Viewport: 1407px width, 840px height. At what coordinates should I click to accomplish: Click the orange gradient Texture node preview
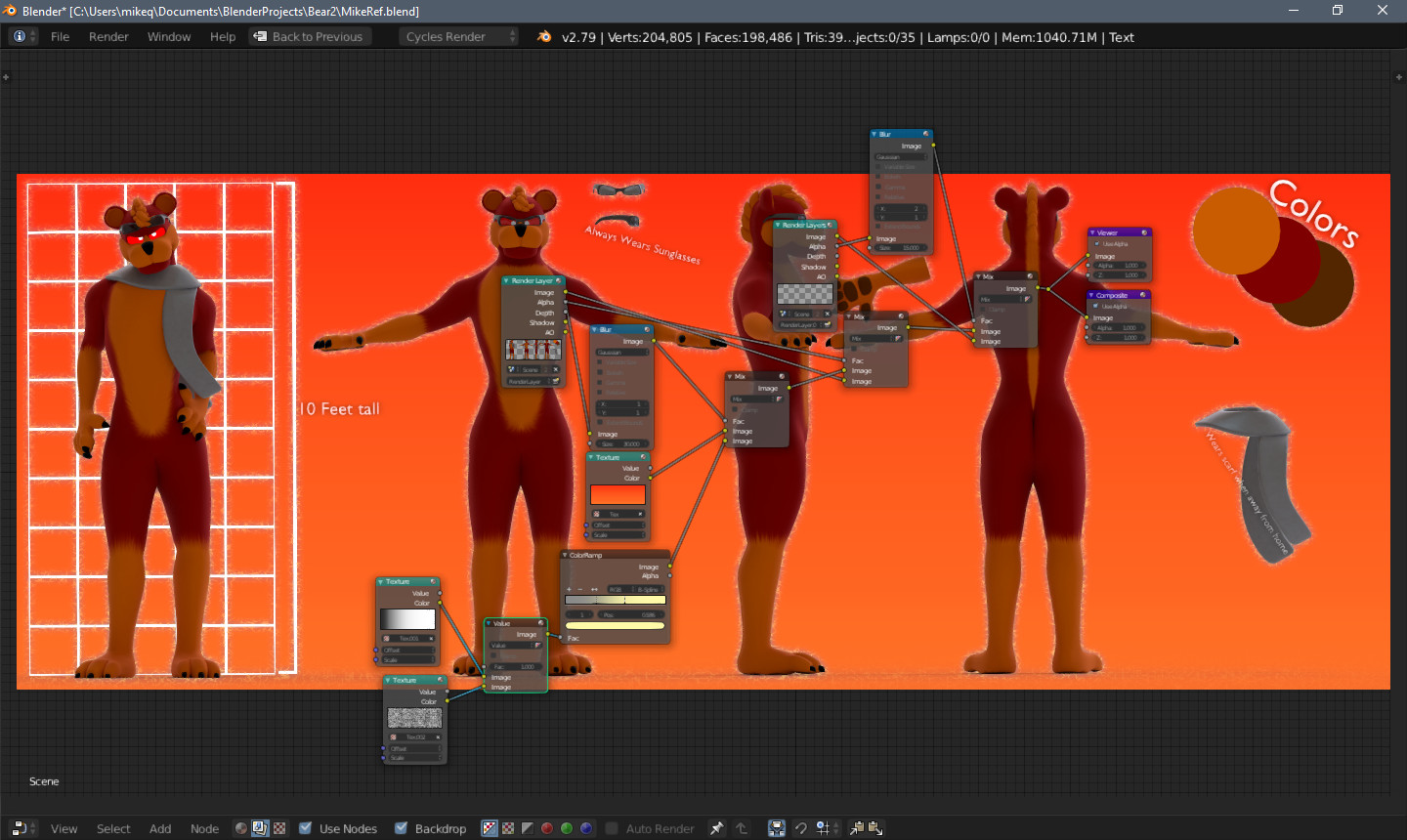[618, 495]
